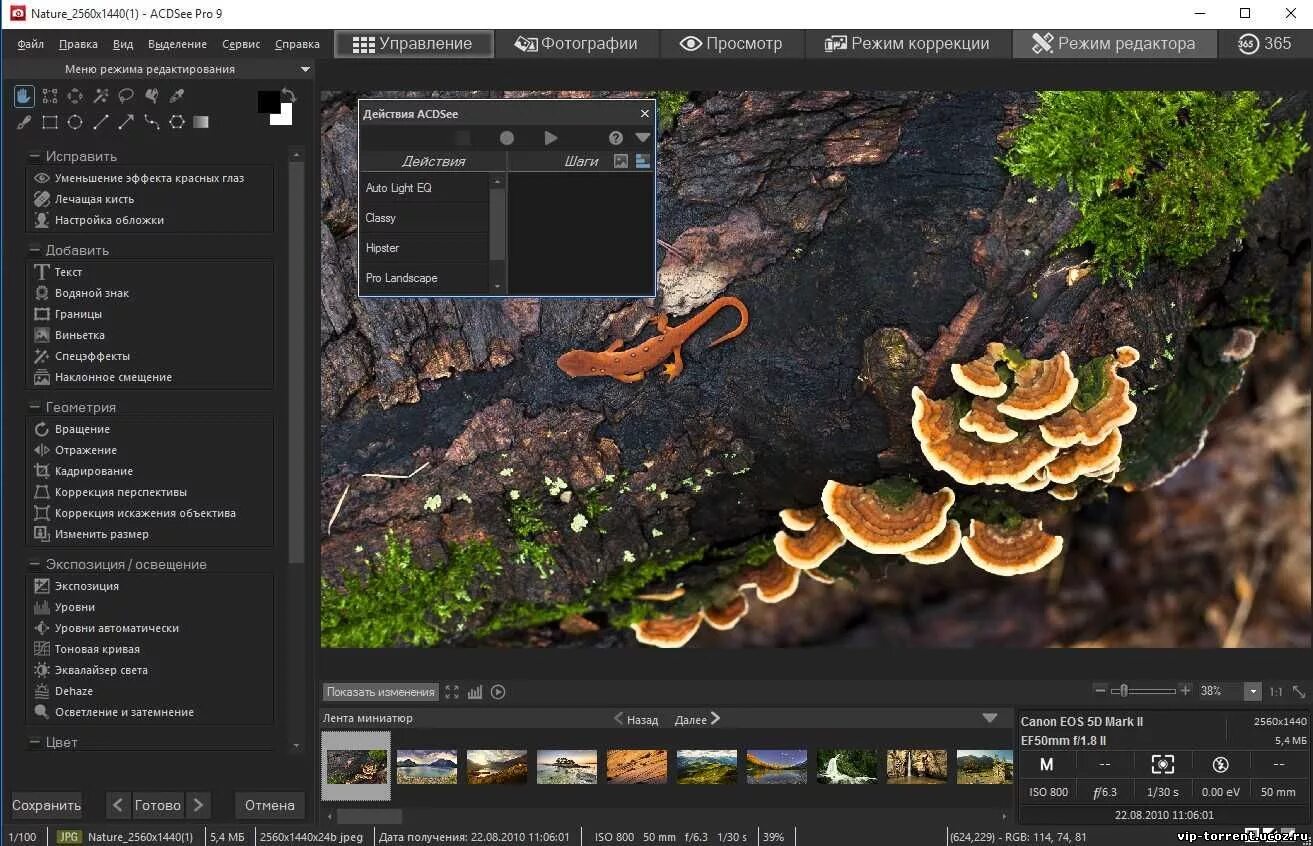Toggle full screen view icon
Image resolution: width=1313 pixels, height=846 pixels.
click(452, 692)
